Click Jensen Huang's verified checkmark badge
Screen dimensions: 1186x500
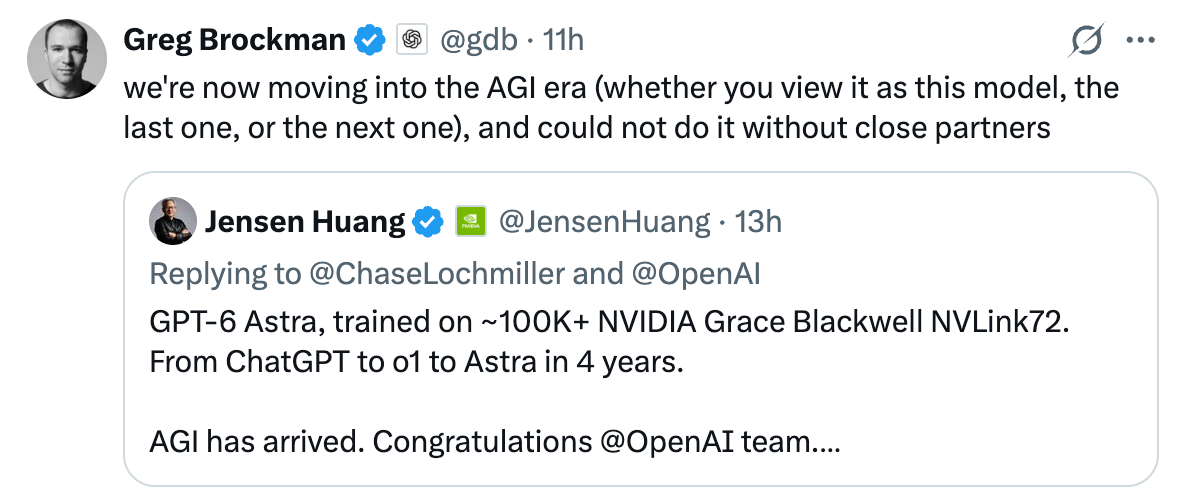[x=429, y=222]
